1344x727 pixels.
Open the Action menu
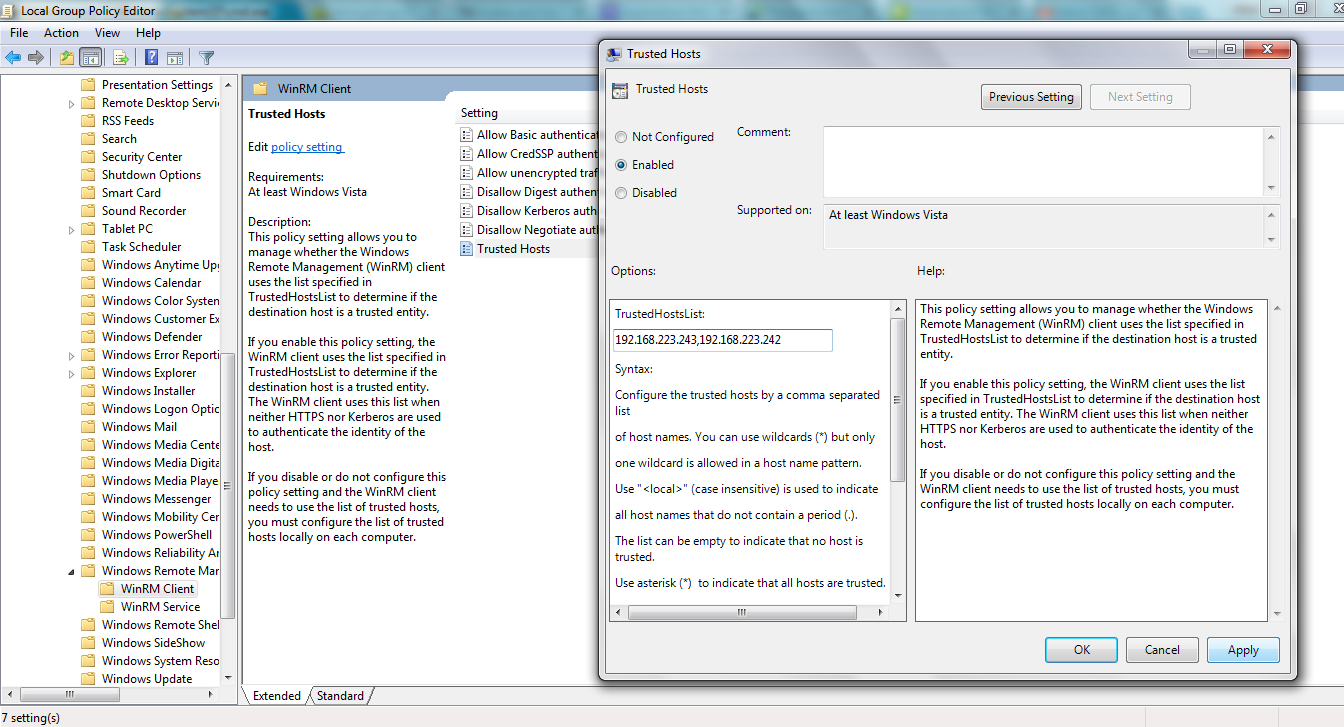pyautogui.click(x=61, y=33)
